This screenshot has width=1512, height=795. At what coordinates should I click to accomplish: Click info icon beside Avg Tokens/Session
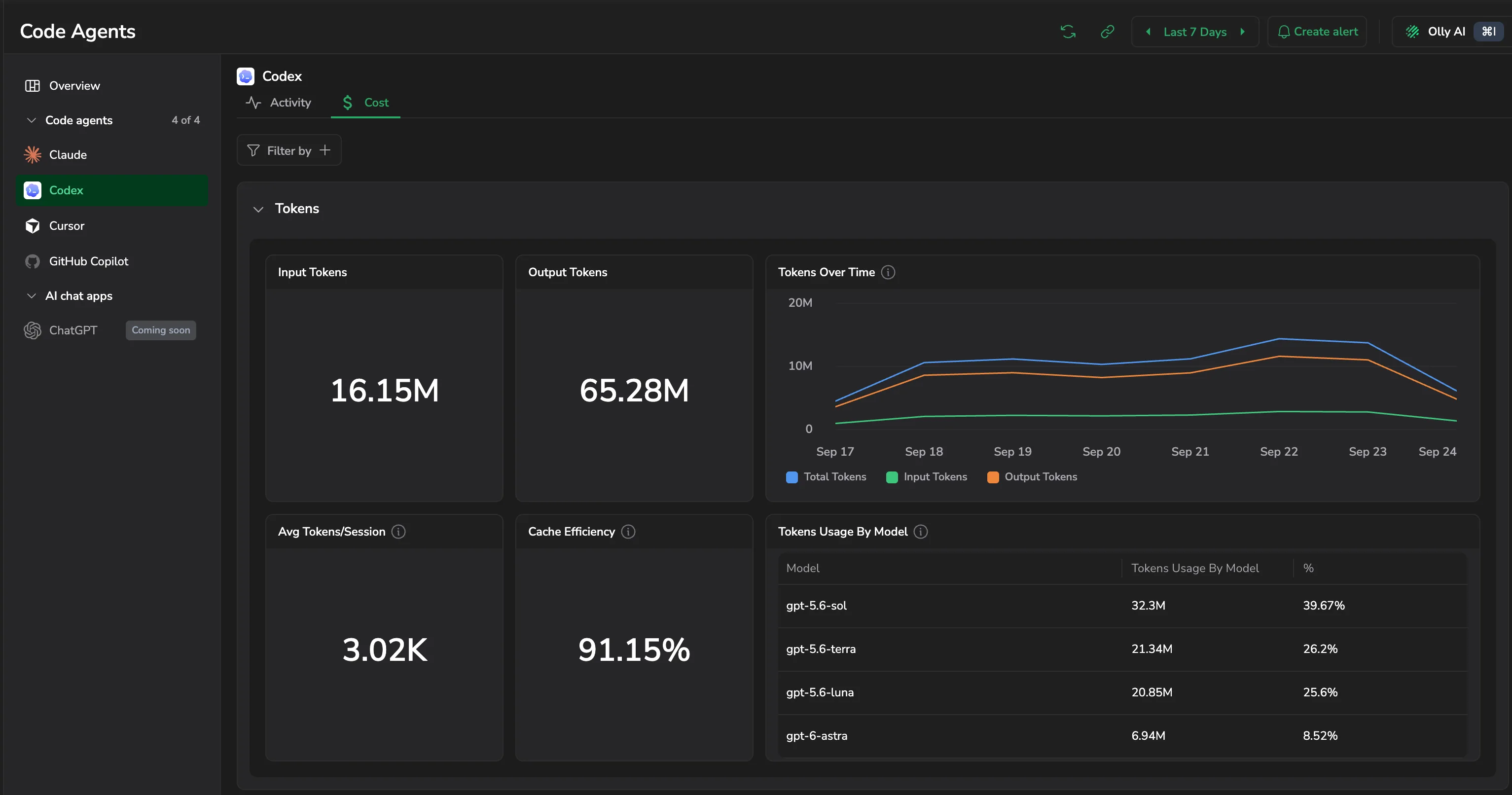(398, 532)
